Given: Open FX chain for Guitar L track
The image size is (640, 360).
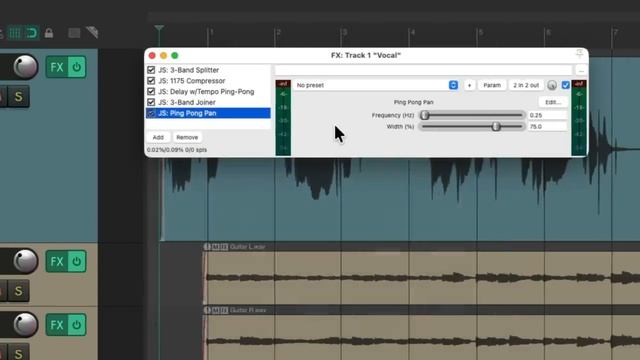Looking at the screenshot, I should [56, 261].
